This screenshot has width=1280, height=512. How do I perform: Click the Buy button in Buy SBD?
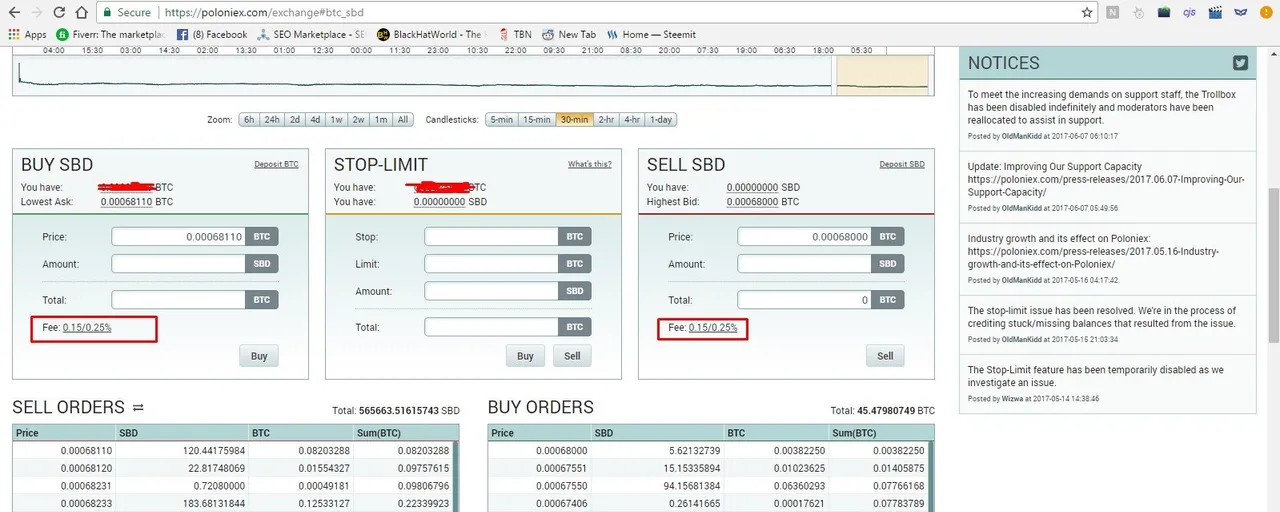pyautogui.click(x=259, y=355)
